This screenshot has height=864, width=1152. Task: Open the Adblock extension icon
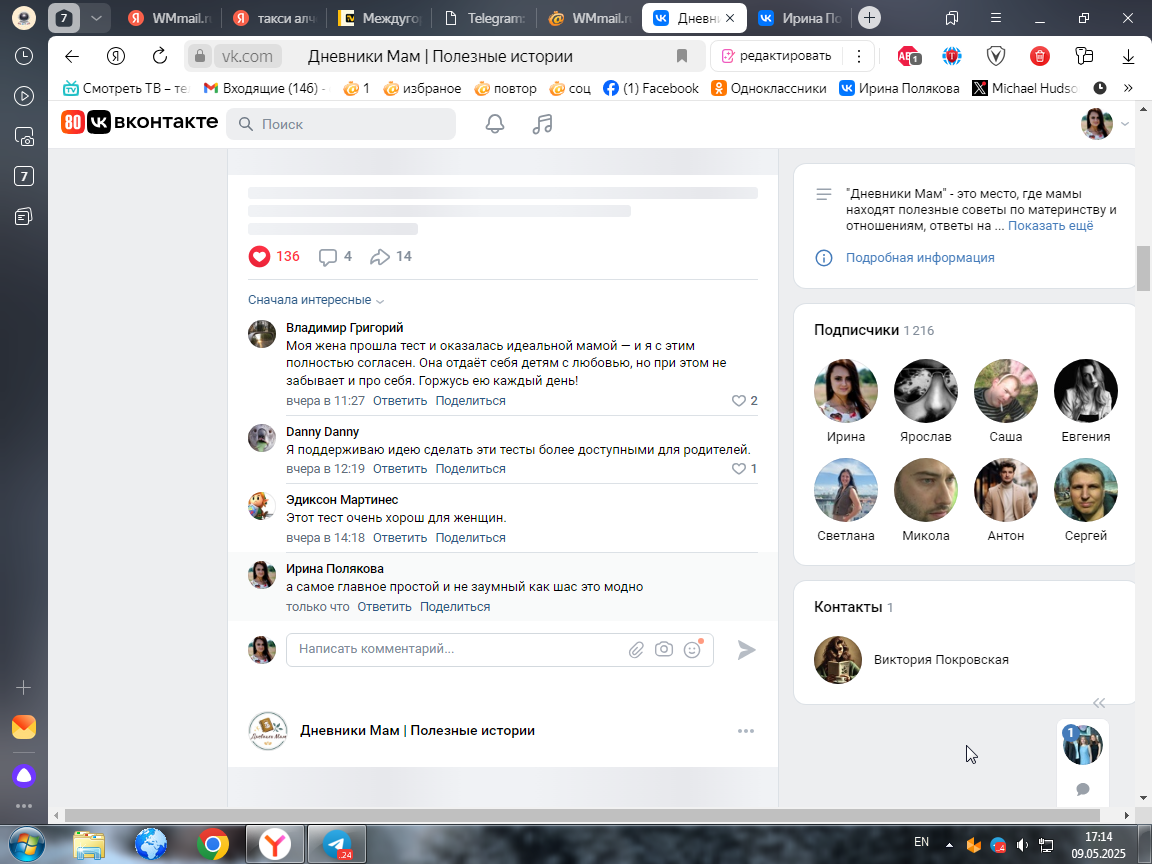point(908,56)
